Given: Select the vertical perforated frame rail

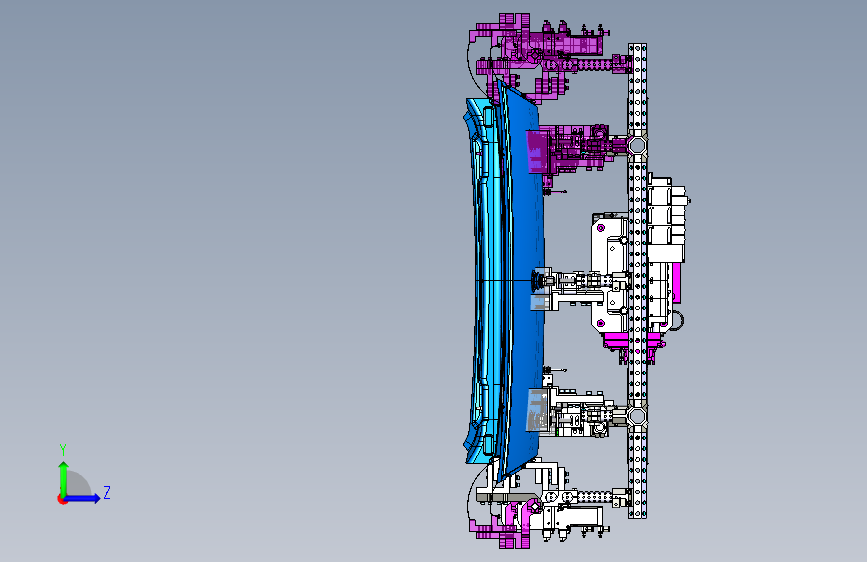Looking at the screenshot, I should [638, 281].
